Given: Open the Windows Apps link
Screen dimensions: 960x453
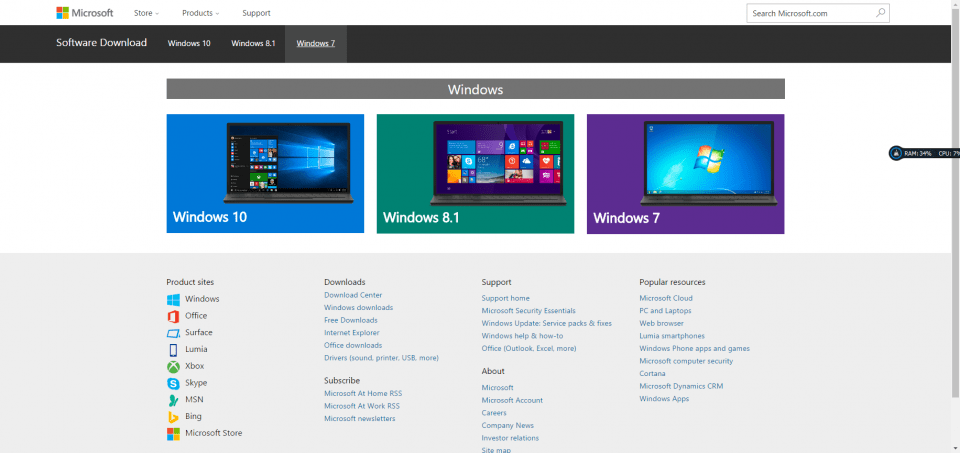Looking at the screenshot, I should 664,399.
